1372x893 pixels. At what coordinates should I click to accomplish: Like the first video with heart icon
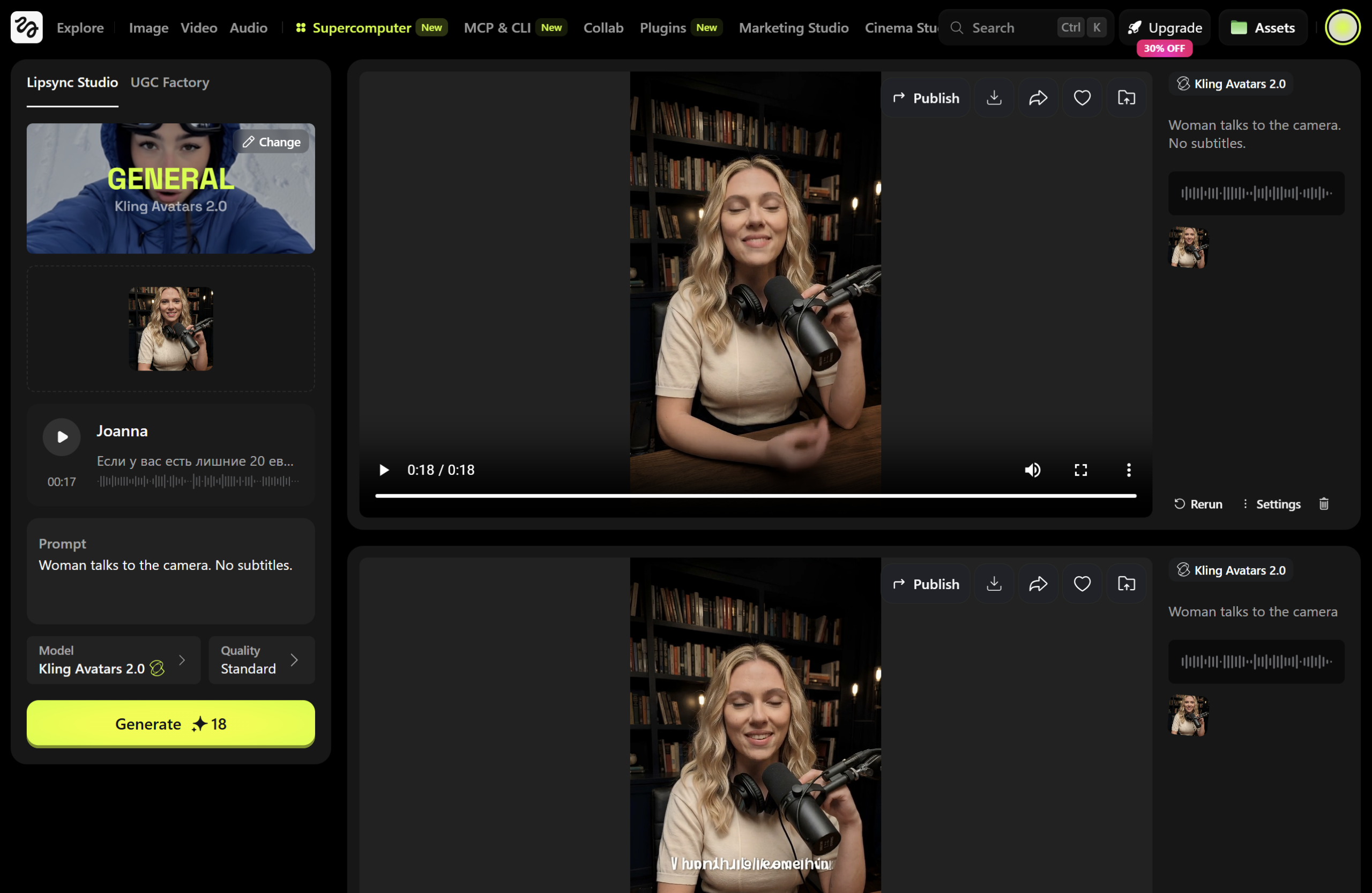coord(1082,98)
